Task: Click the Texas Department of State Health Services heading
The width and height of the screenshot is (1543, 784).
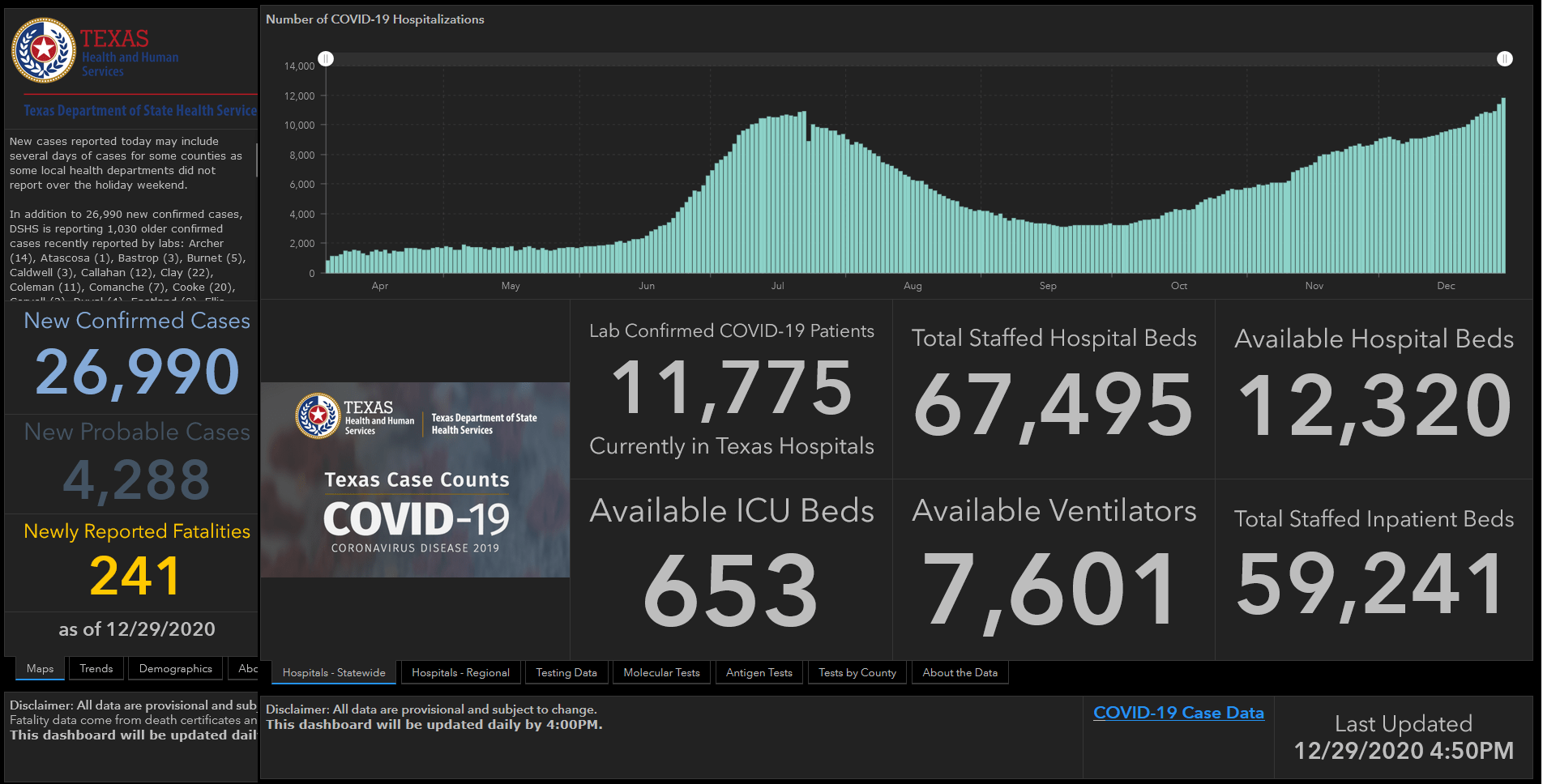Action: 140,111
